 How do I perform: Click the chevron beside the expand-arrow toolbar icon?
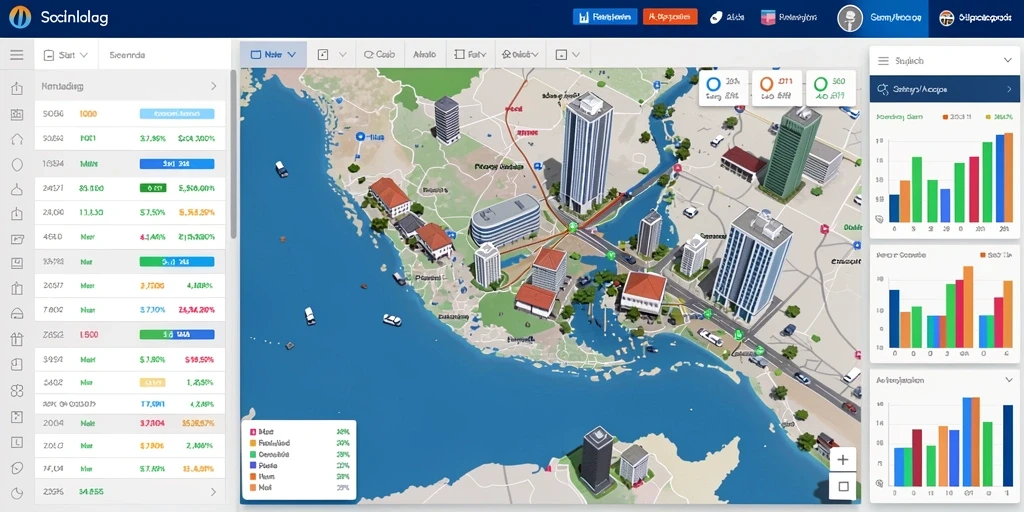pyautogui.click(x=343, y=55)
